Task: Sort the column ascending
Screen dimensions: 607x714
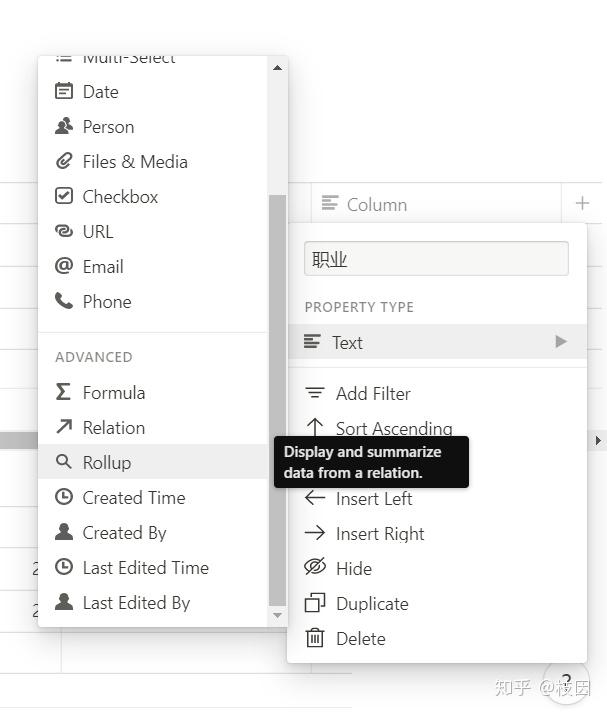Action: click(393, 428)
